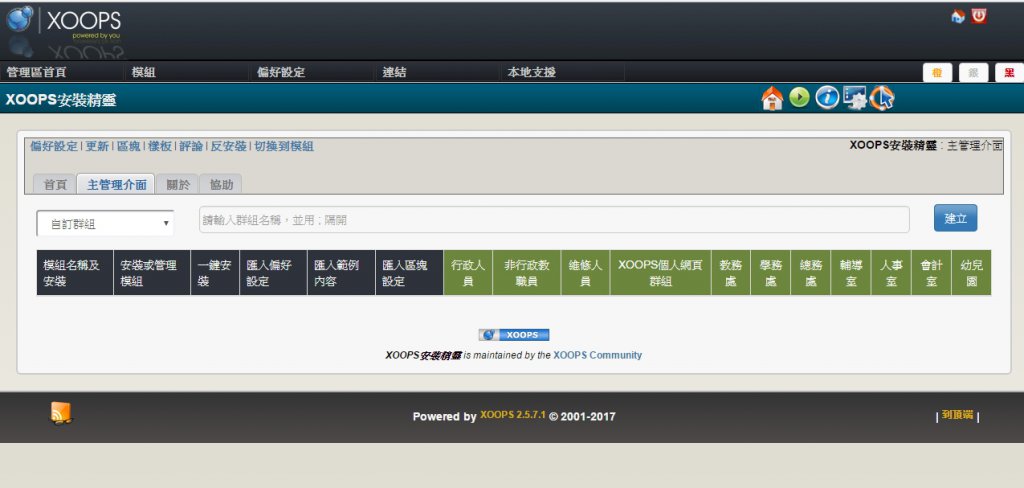Select the 主管理介面 tab

point(116,185)
